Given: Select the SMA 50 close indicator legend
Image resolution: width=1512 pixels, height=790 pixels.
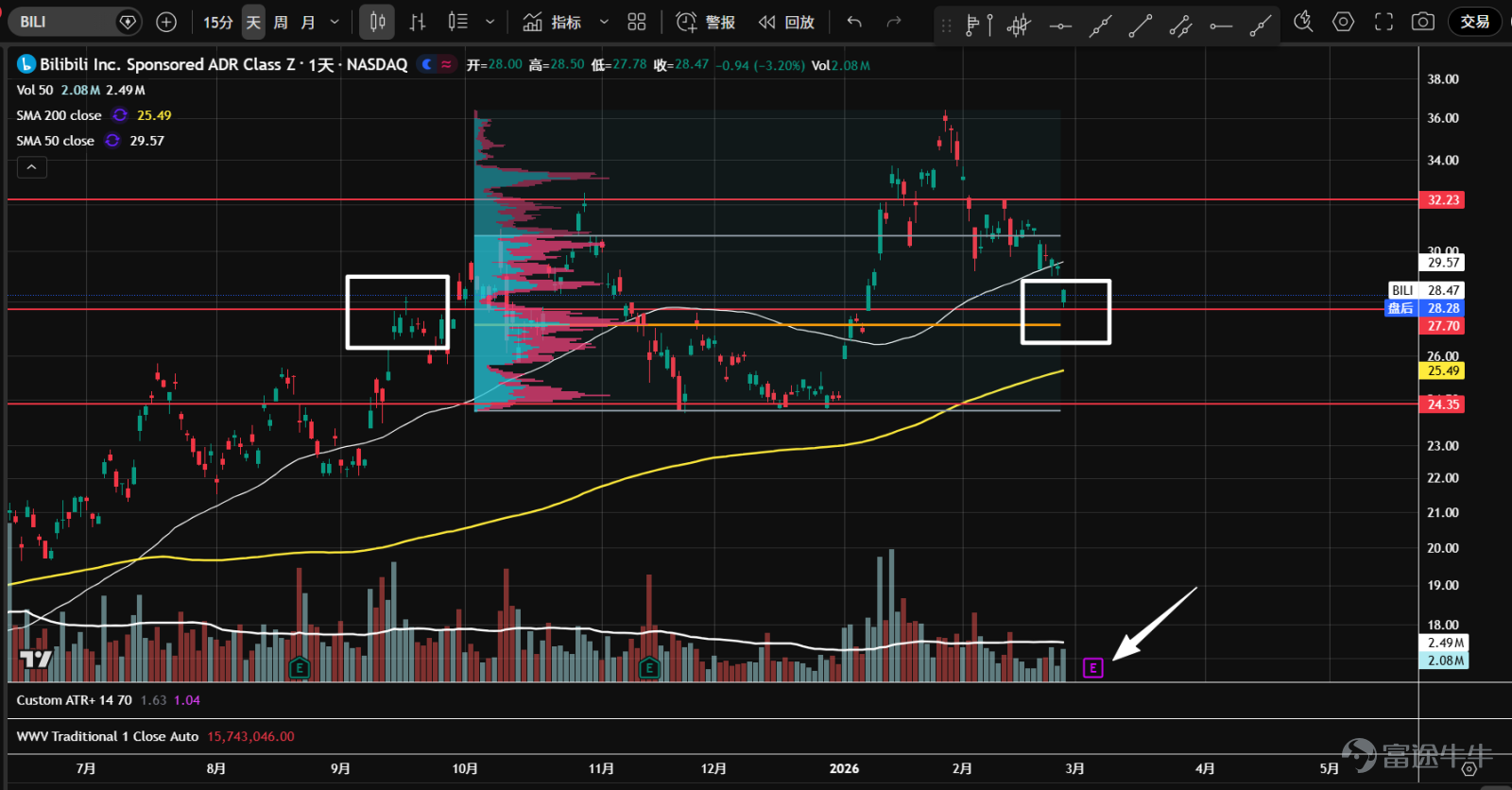Looking at the screenshot, I should (55, 141).
